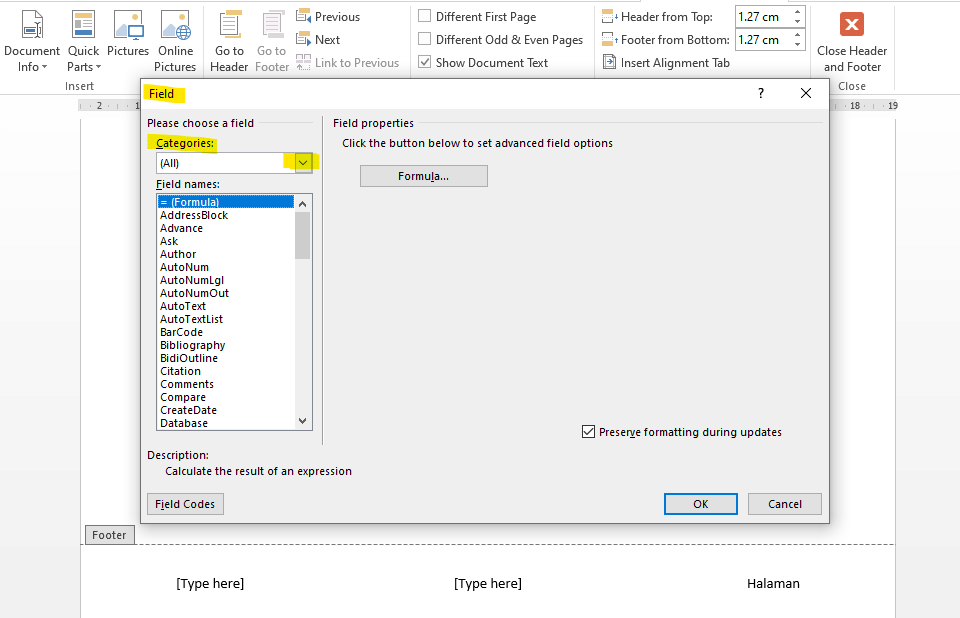
Task: Increase Footer from Bottom value
Action: click(x=797, y=35)
